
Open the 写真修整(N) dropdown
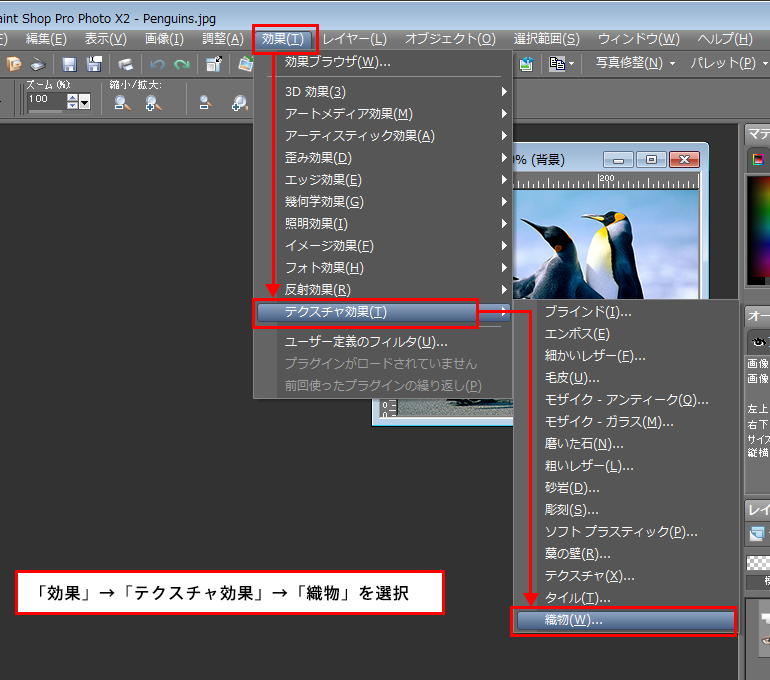click(635, 63)
